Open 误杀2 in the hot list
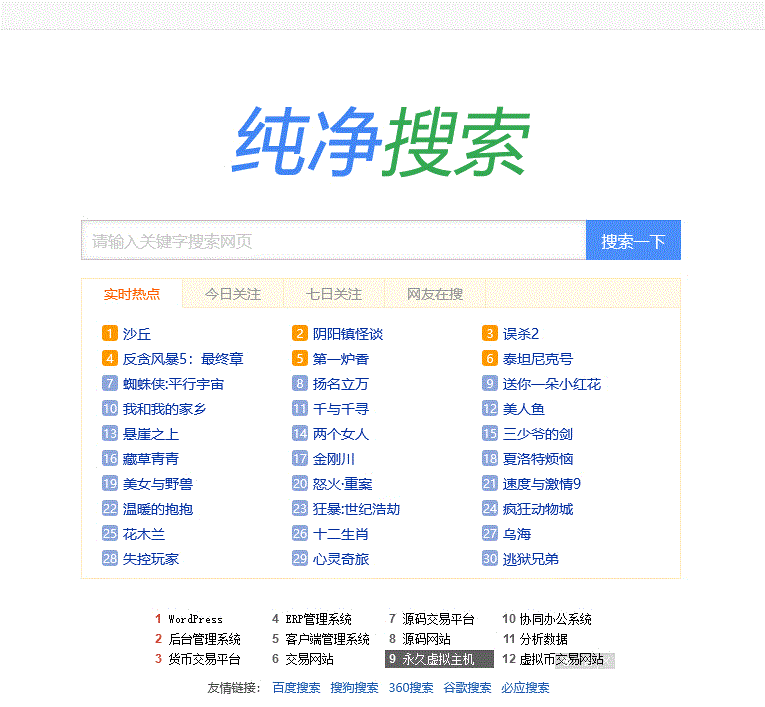Screen dimensions: 765x707 click(x=521, y=334)
